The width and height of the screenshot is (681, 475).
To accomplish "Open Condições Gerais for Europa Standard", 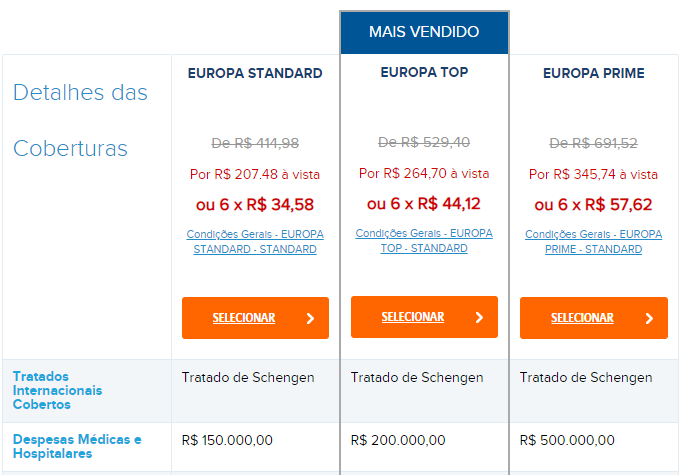I will 255,241.
